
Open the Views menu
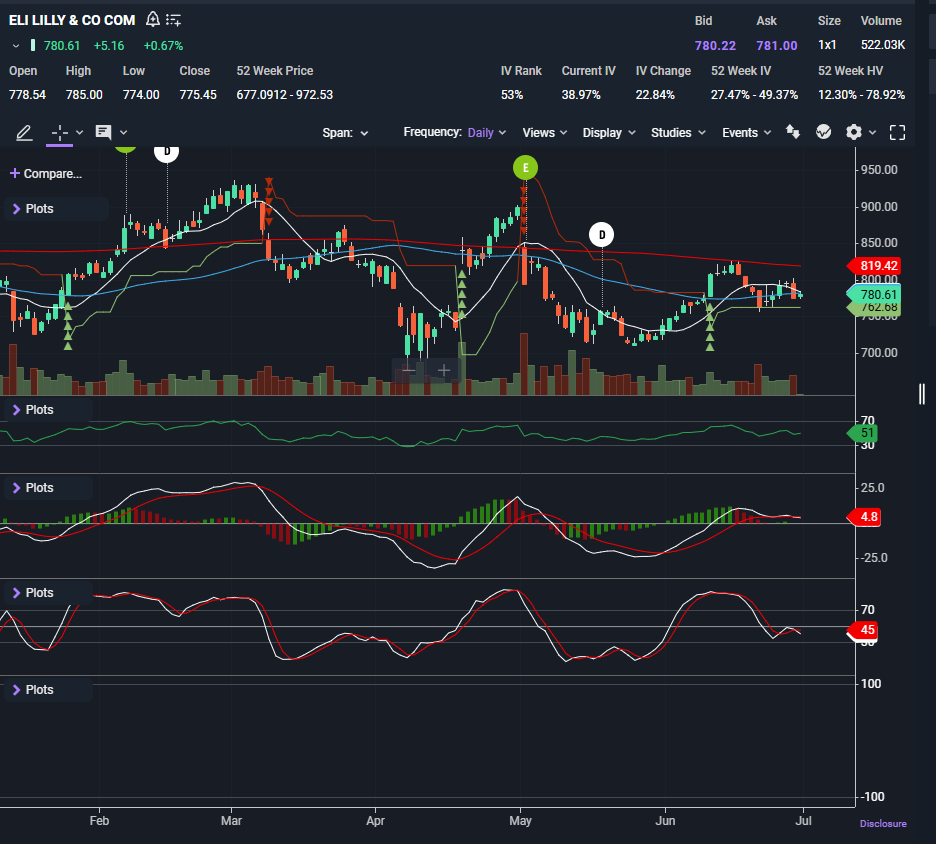tap(544, 133)
